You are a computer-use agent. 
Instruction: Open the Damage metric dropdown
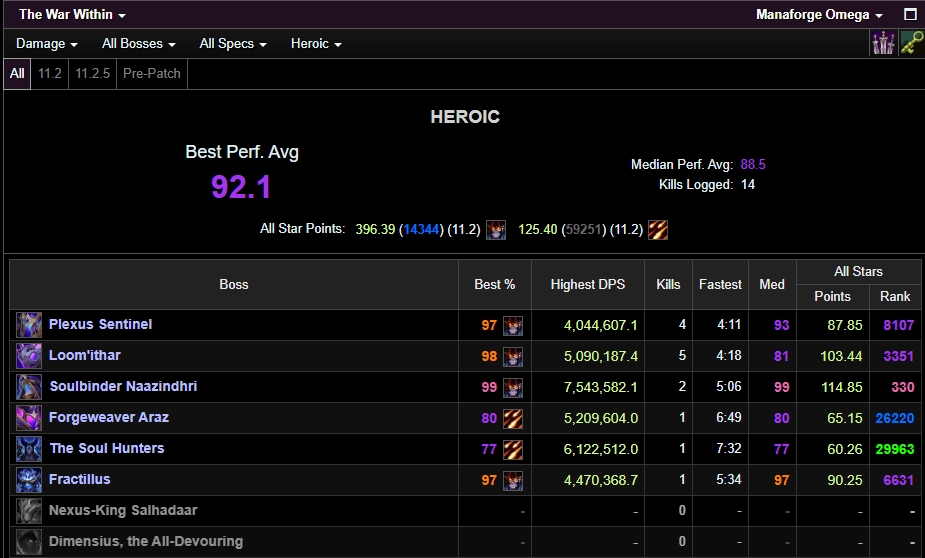tap(47, 44)
